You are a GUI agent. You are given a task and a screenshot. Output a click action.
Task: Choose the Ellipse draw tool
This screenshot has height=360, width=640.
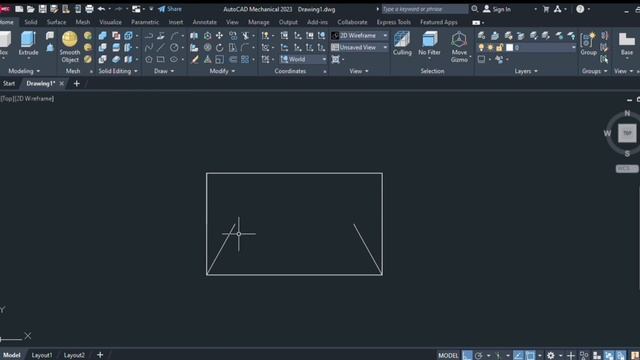pyautogui.click(x=174, y=59)
